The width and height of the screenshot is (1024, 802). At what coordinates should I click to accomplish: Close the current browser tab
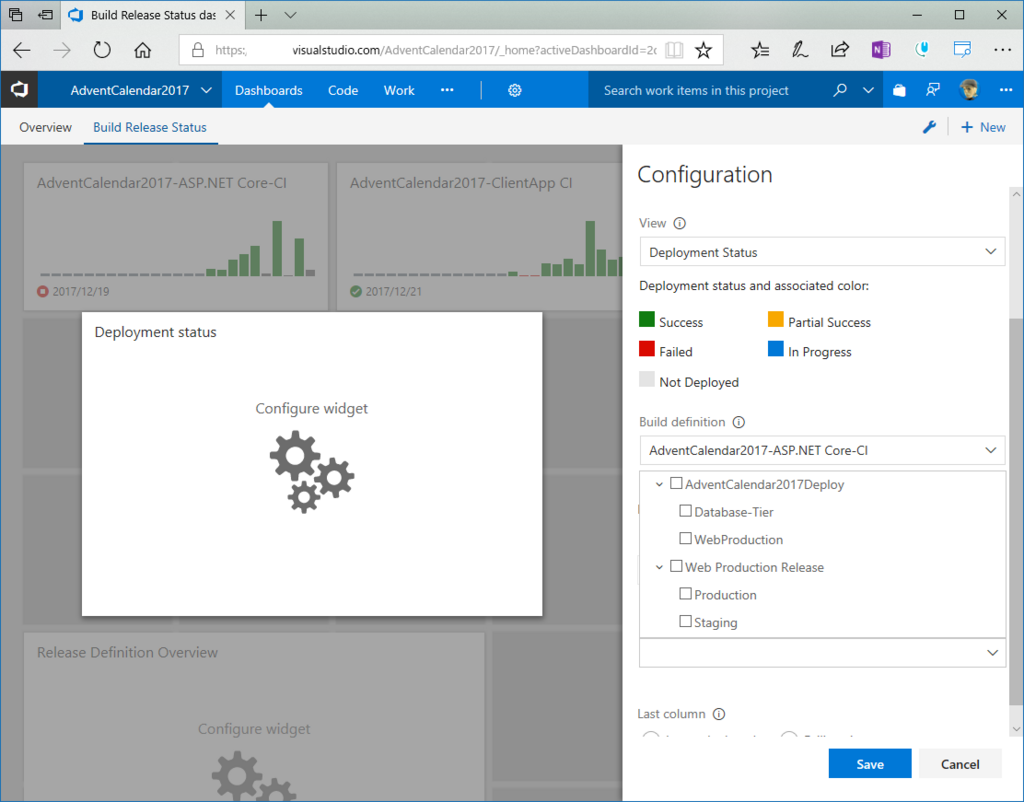(x=230, y=15)
